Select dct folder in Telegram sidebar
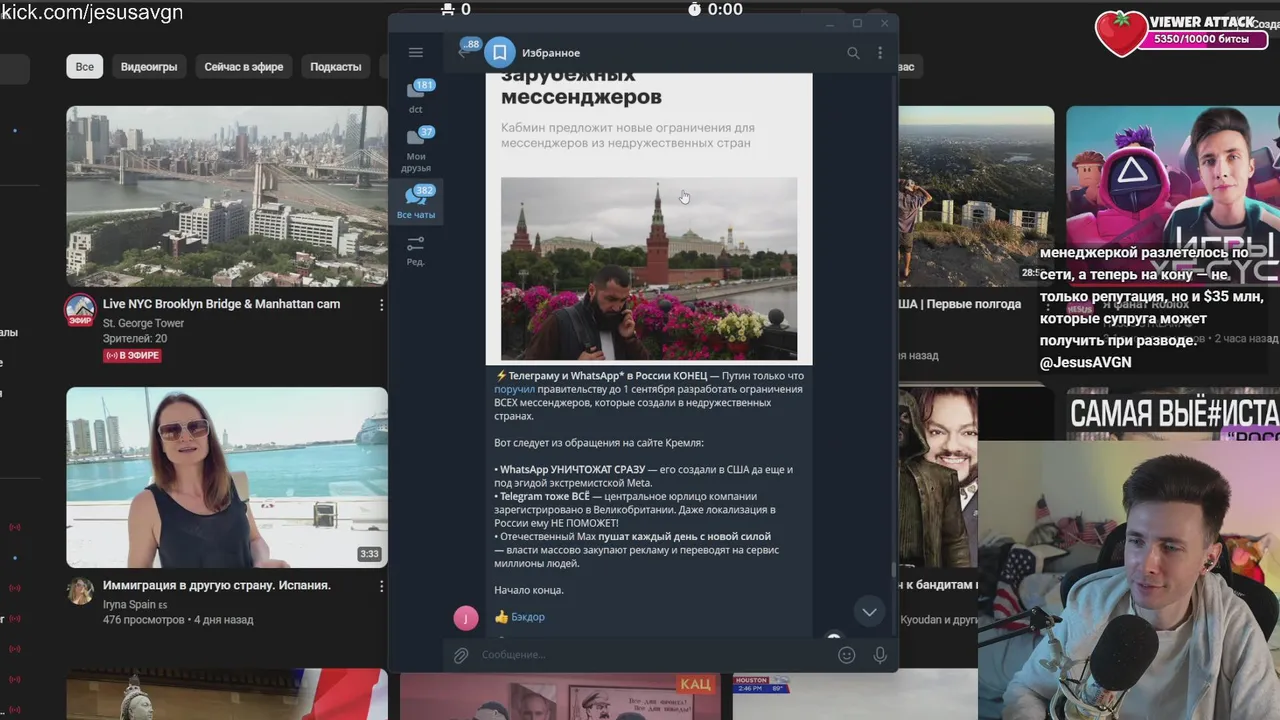The height and width of the screenshot is (720, 1280). [416, 97]
